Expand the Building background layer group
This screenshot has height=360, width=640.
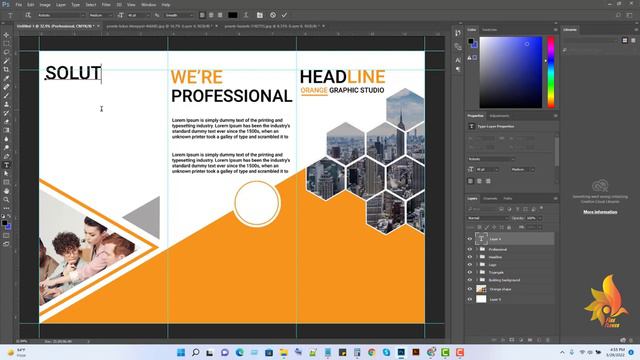476,280
